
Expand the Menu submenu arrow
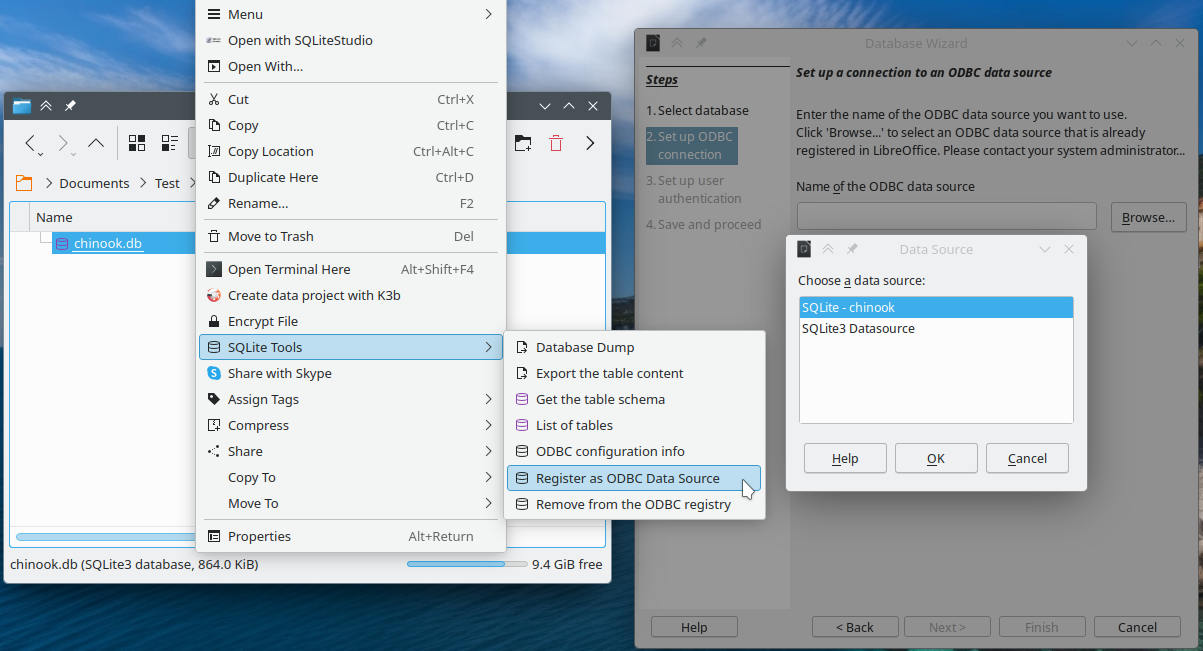pyautogui.click(x=488, y=14)
